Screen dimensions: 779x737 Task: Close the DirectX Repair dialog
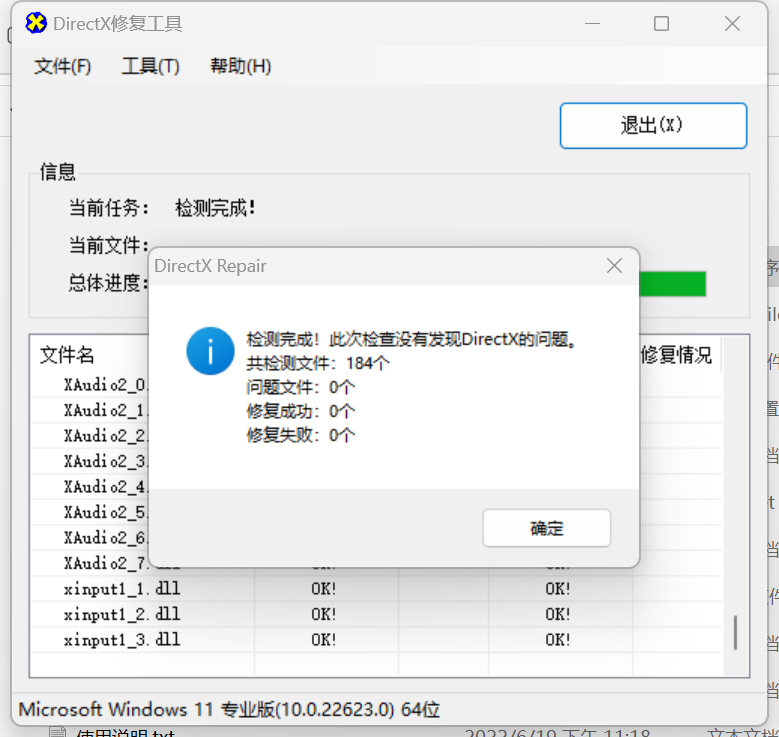[x=615, y=266]
